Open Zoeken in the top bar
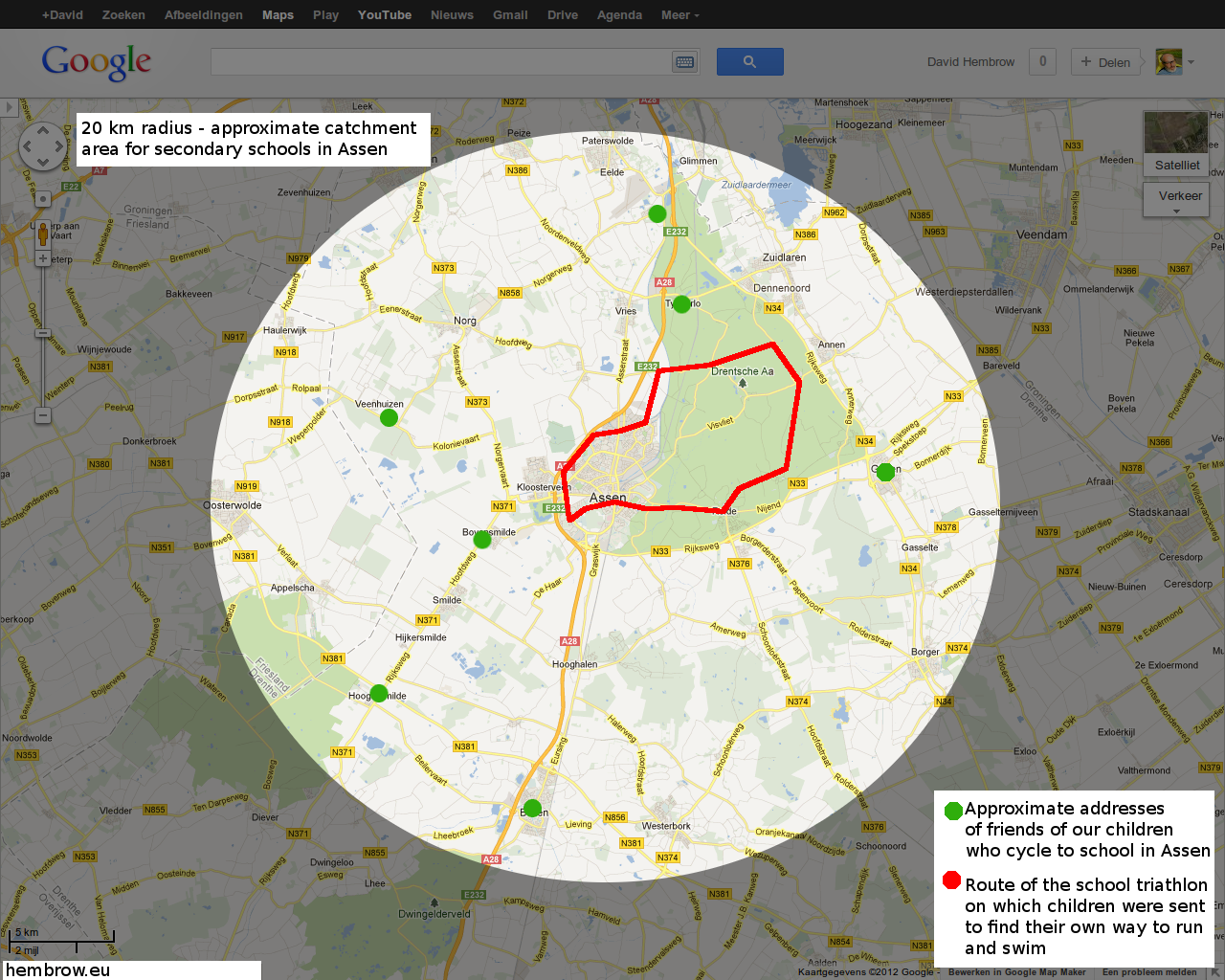The image size is (1225, 980). point(123,14)
